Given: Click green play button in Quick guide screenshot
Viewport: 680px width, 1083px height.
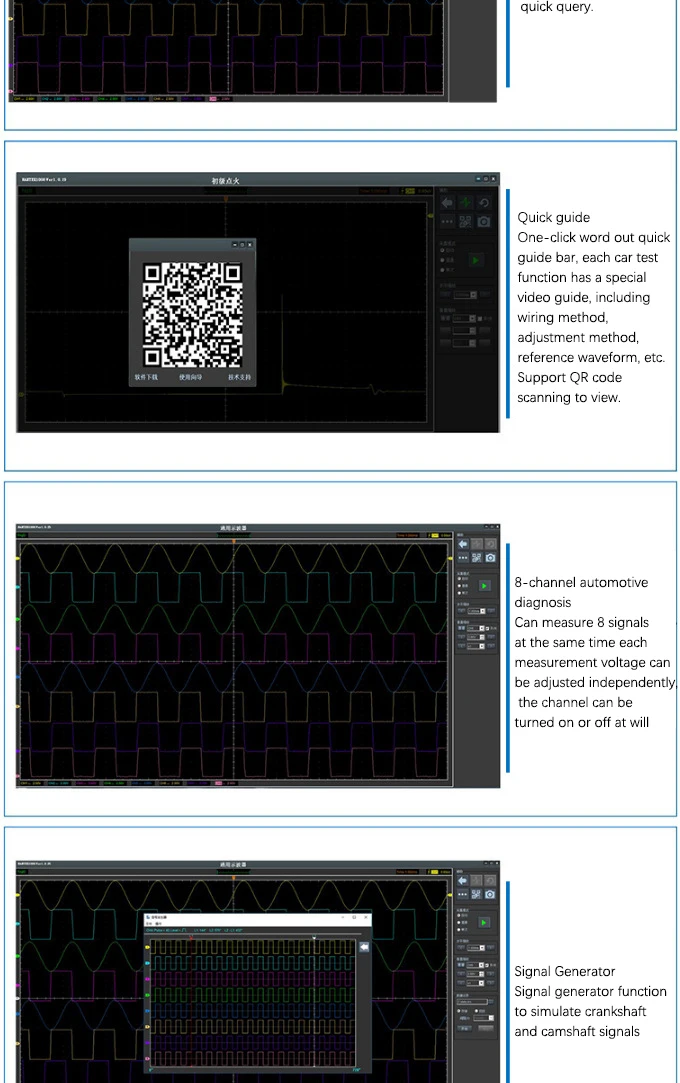Looking at the screenshot, I should 476,260.
